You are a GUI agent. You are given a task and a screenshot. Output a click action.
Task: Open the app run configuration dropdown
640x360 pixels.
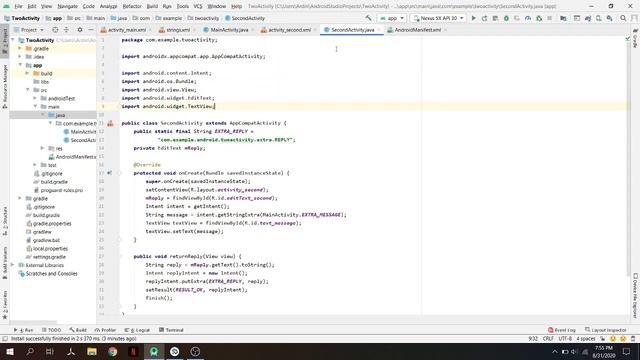391,18
